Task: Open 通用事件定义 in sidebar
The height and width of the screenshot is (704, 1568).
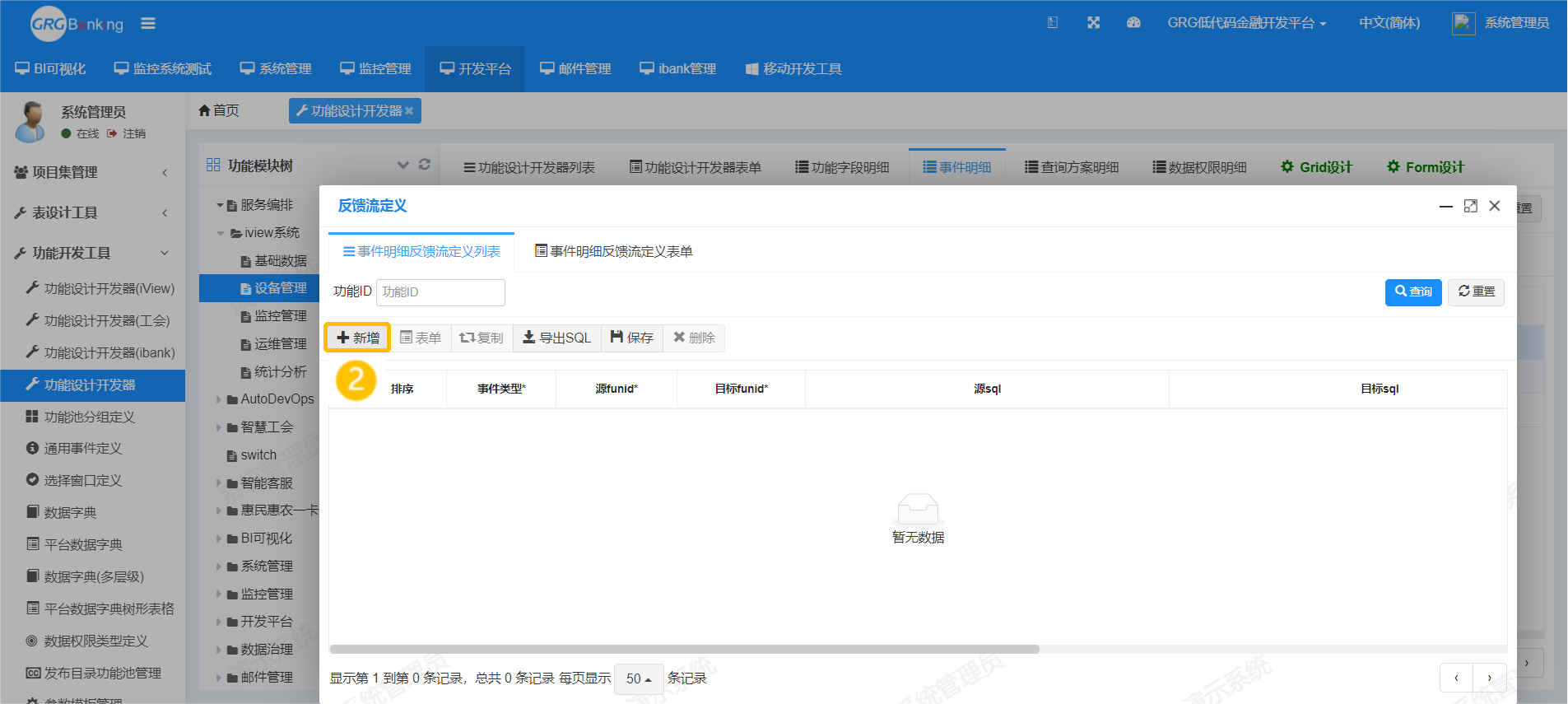Action: (x=74, y=449)
